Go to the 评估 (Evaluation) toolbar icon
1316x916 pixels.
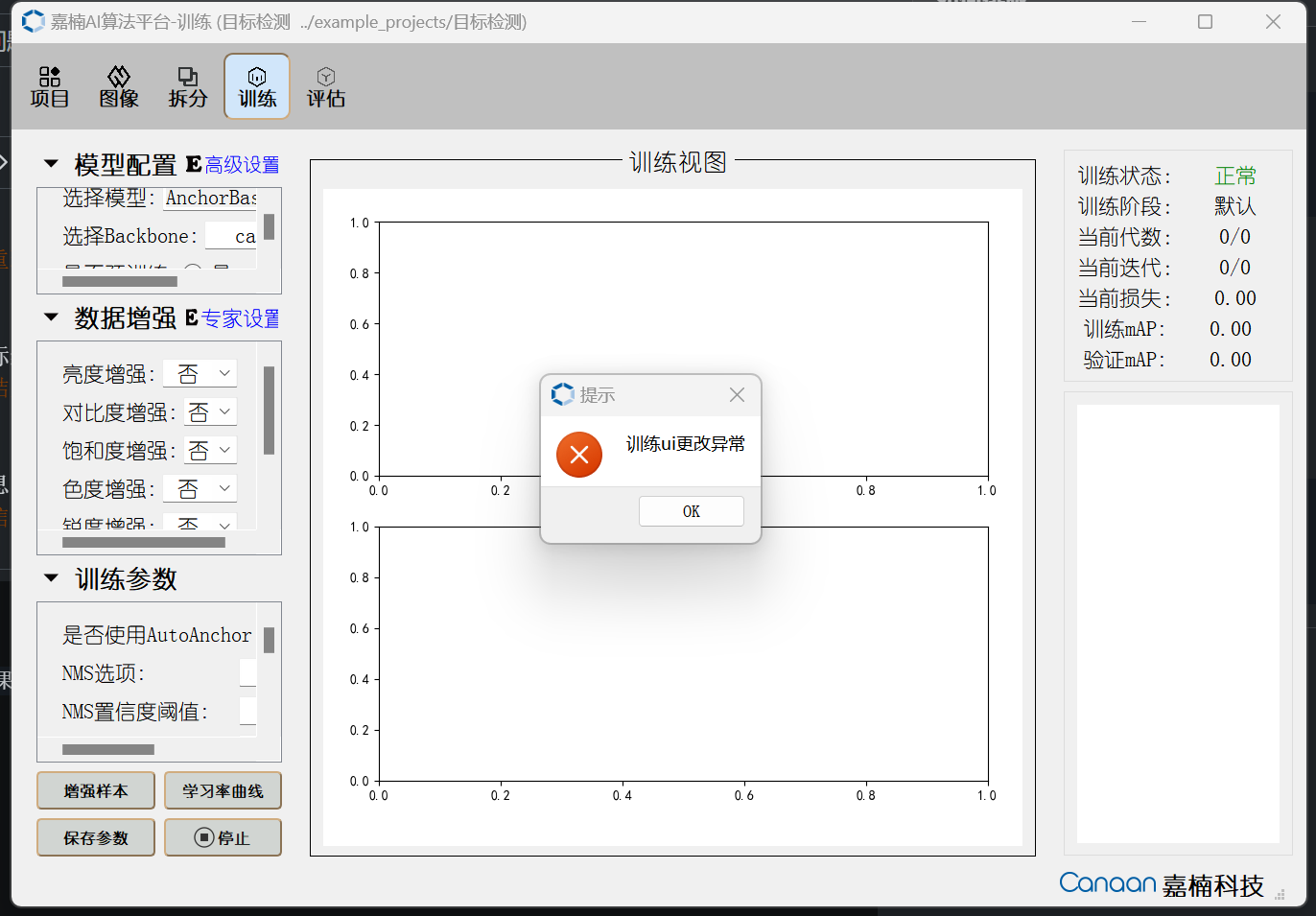(326, 86)
